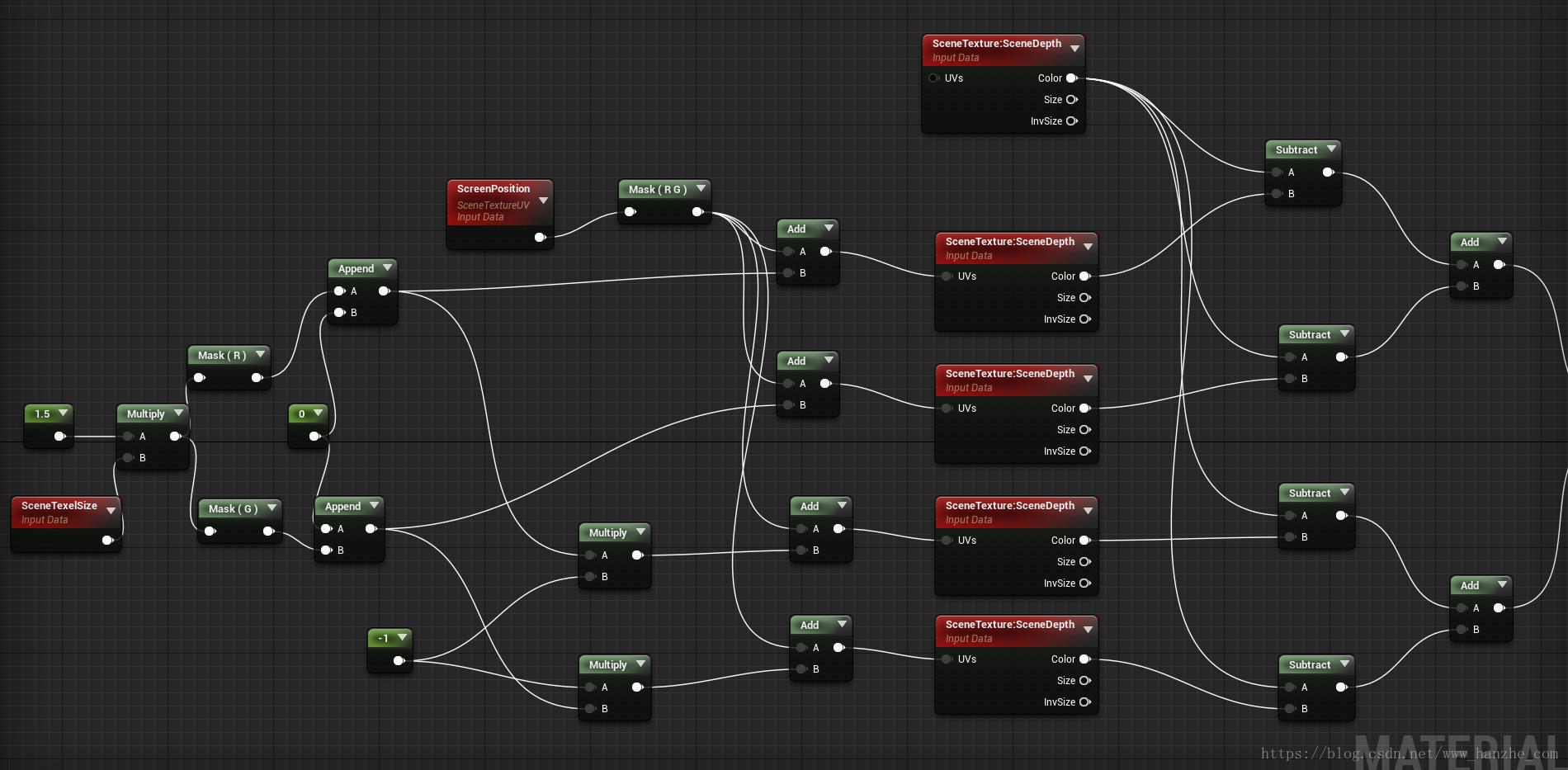Click B input pin of leftmost Multiply node
1568x770 pixels.
coord(128,458)
